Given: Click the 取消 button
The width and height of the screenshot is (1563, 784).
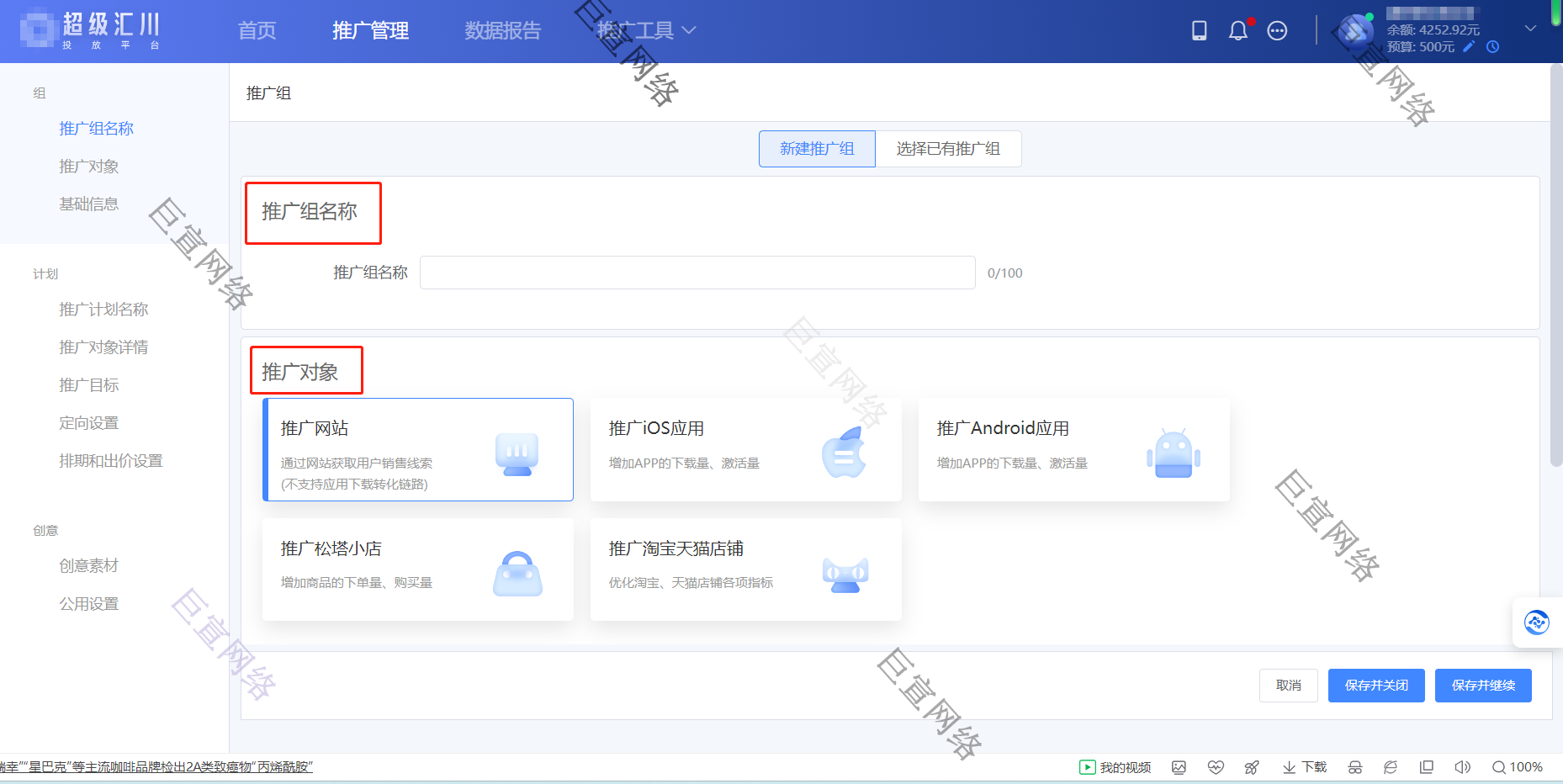Looking at the screenshot, I should 1289,686.
